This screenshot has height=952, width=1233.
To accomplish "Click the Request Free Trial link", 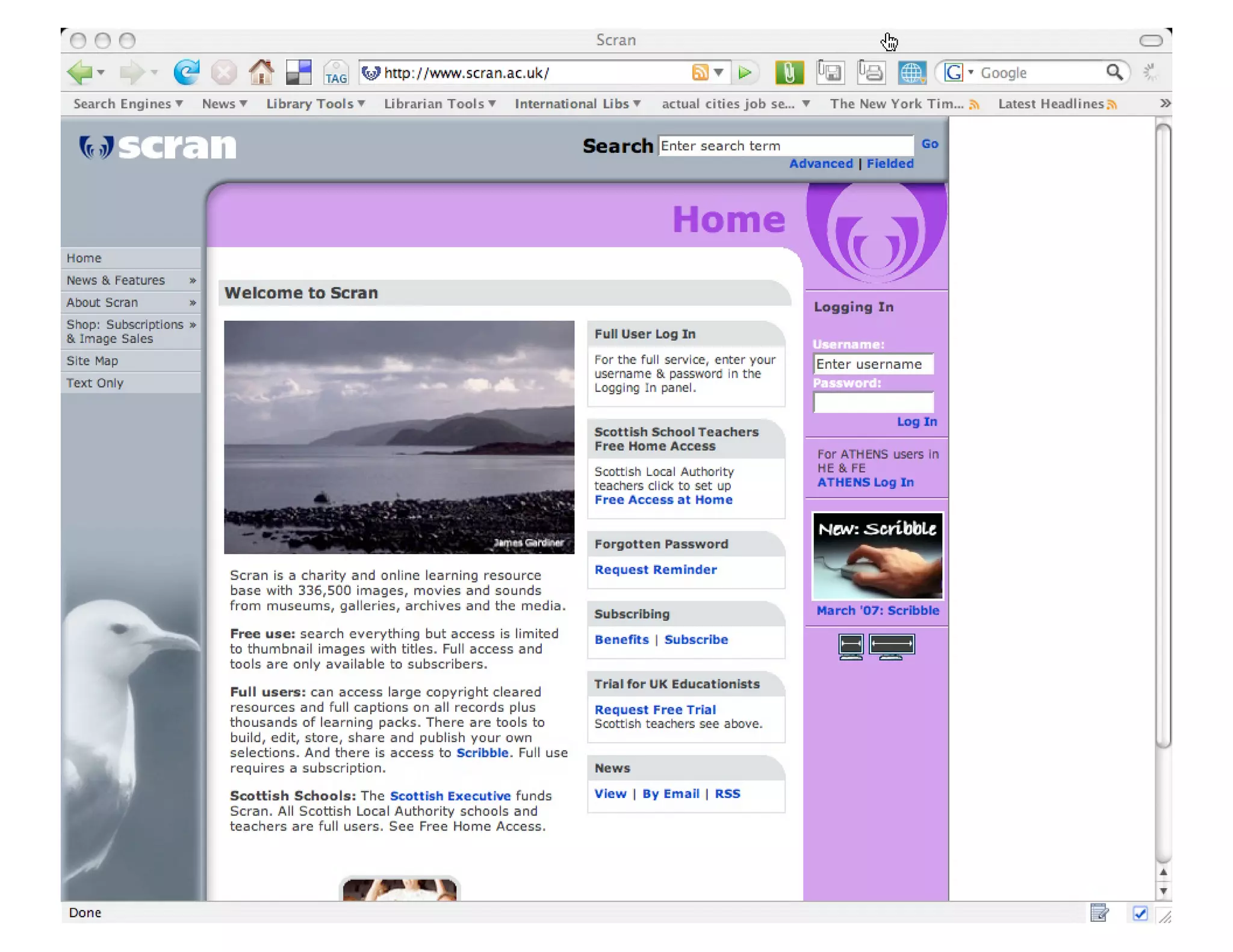I will point(655,709).
